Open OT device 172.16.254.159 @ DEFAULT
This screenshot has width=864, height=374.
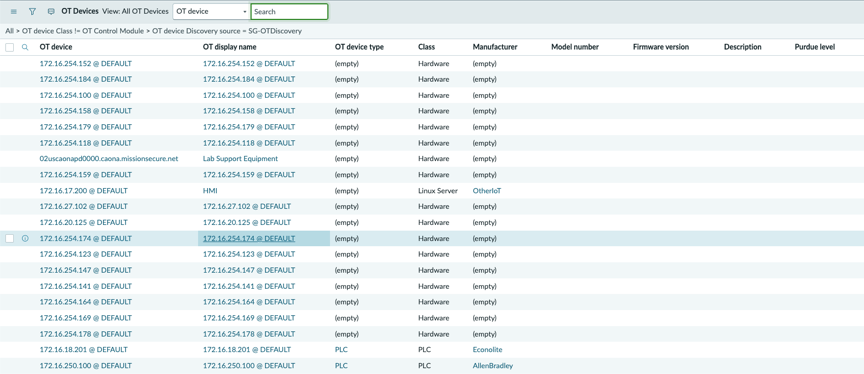[x=85, y=175]
